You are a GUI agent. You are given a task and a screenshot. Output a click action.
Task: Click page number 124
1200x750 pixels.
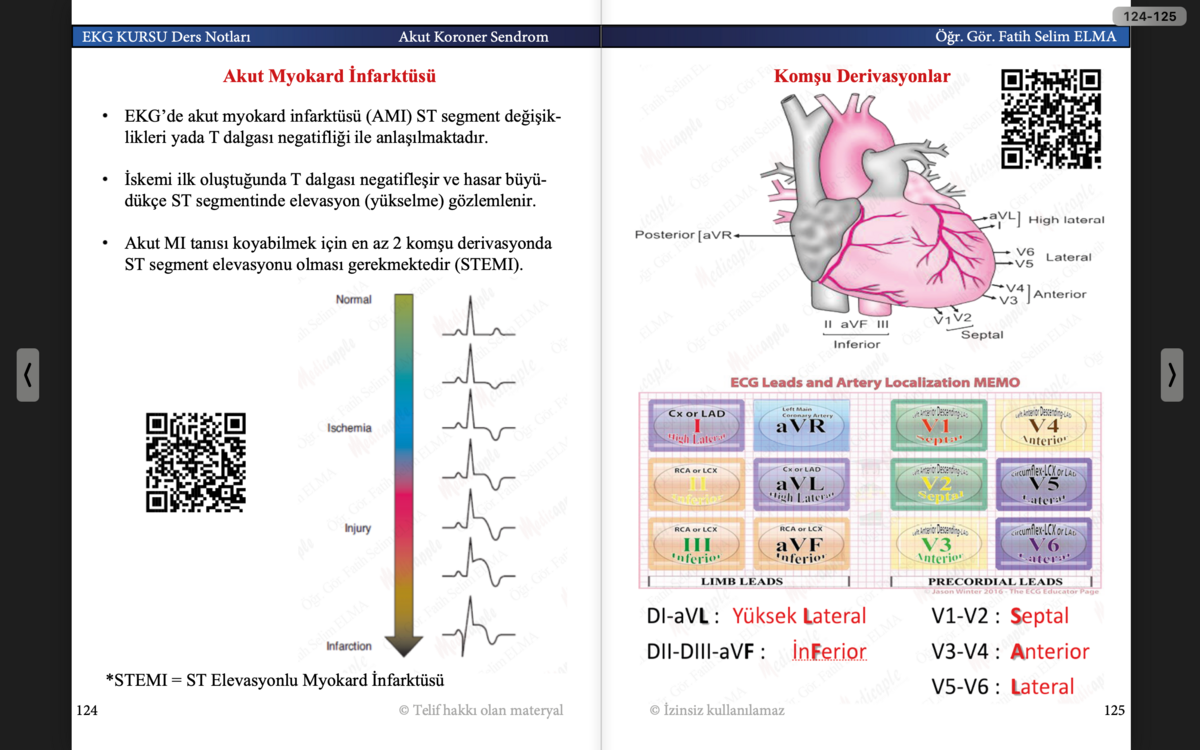[x=87, y=710]
